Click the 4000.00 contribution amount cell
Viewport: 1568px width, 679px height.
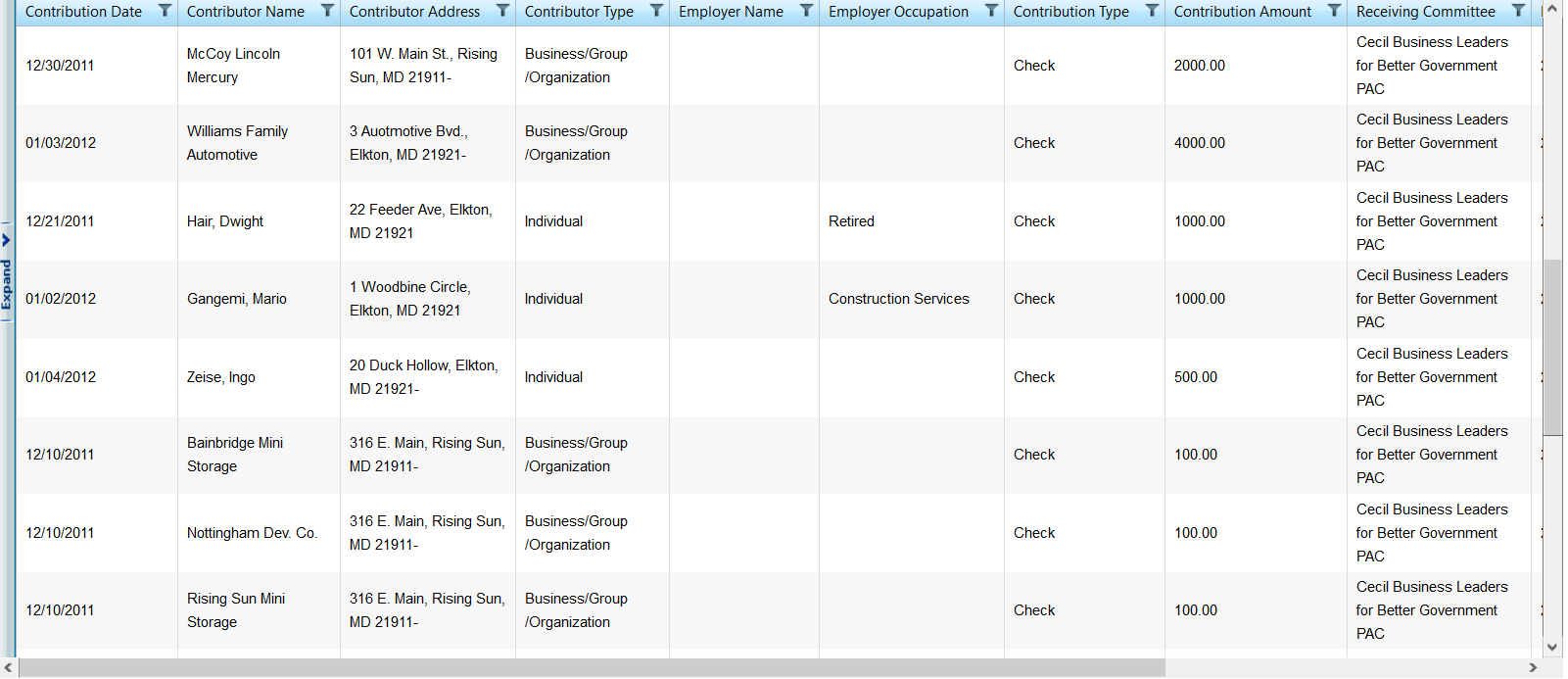1200,143
